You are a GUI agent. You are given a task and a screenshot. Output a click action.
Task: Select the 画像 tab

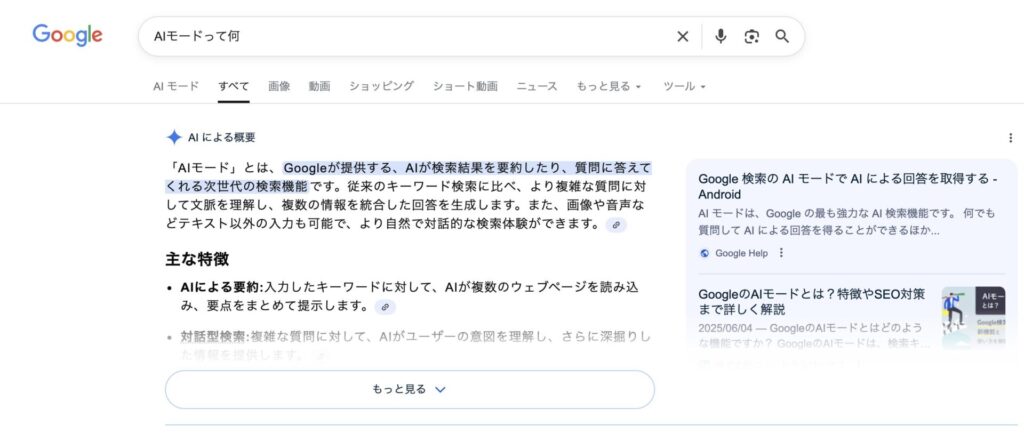(279, 87)
